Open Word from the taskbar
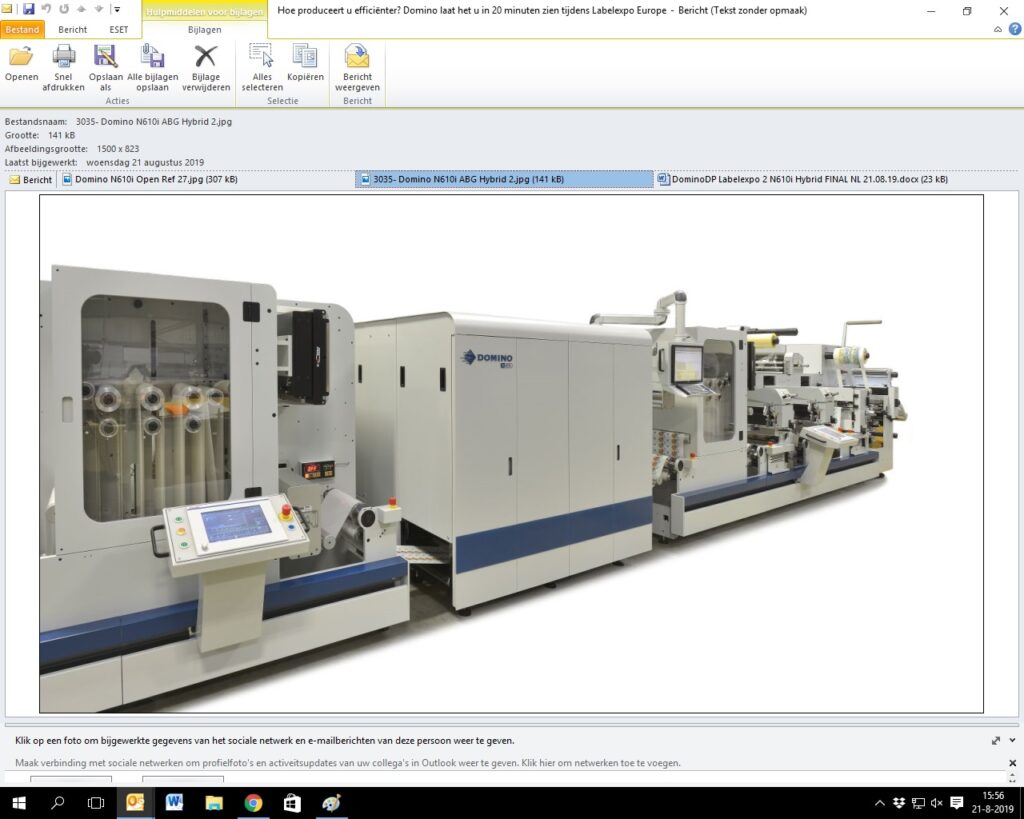The image size is (1024, 819). 174,803
